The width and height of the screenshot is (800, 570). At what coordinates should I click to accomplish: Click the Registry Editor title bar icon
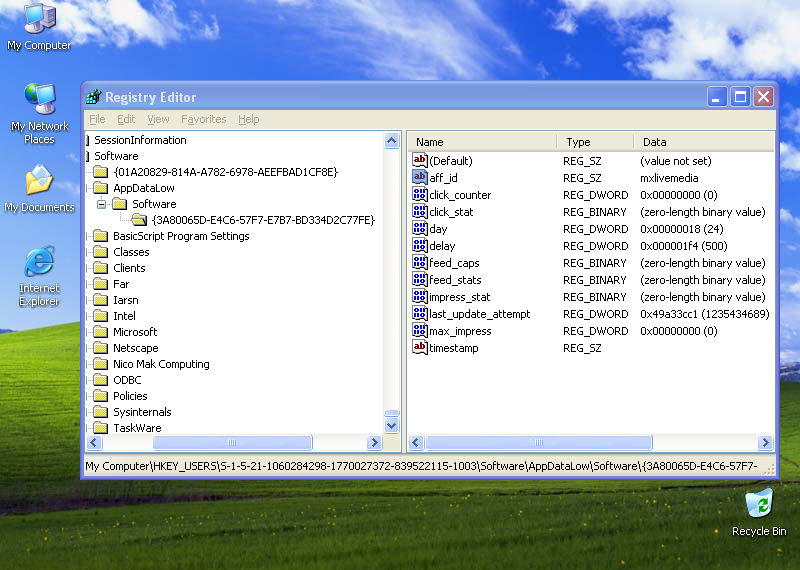tap(94, 96)
